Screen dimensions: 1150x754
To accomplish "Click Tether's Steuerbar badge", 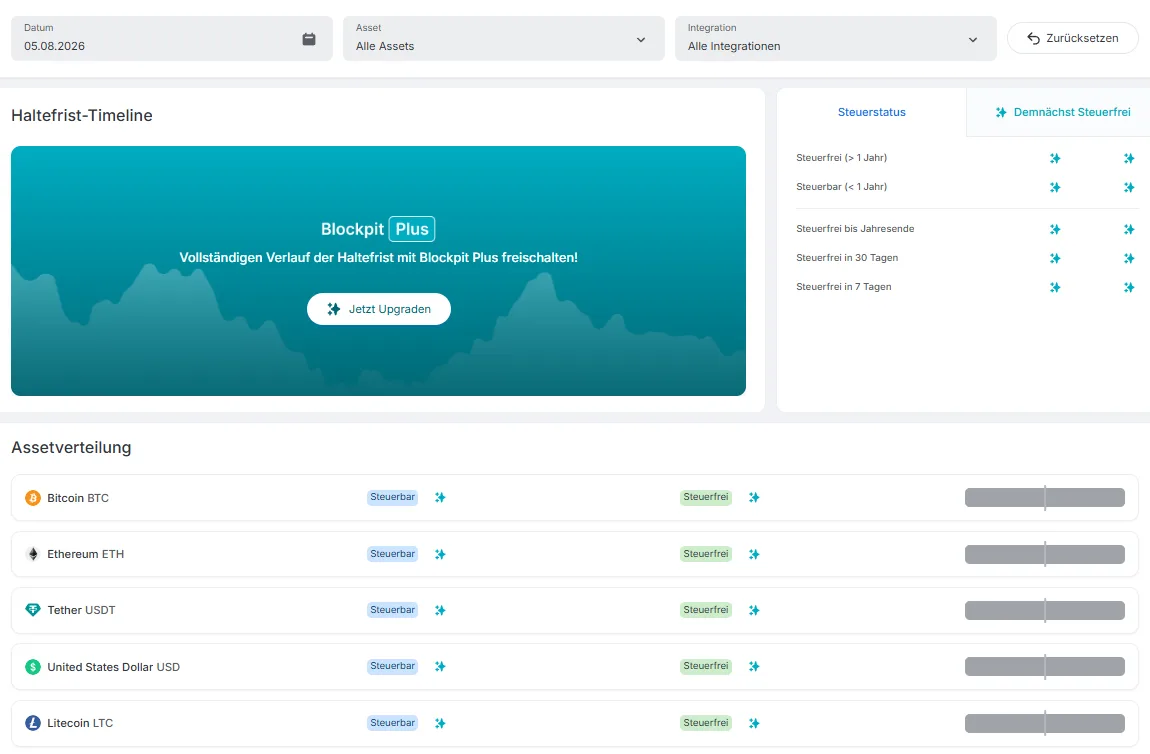I will pos(392,610).
